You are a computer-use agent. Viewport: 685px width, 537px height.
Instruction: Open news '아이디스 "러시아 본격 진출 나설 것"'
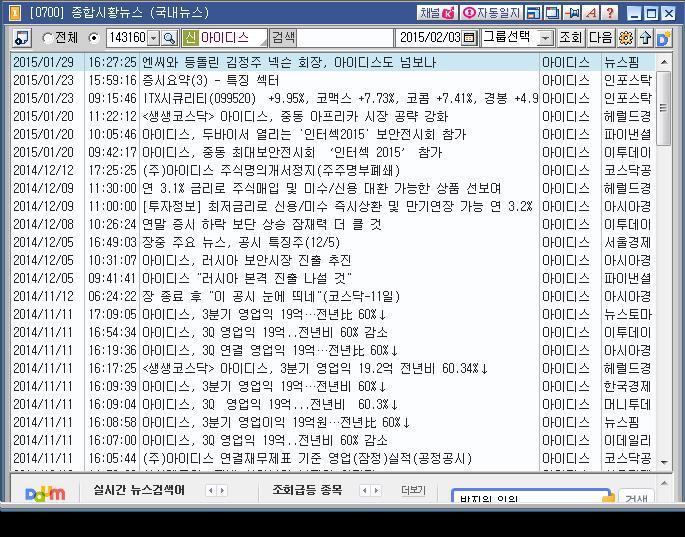pos(333,279)
